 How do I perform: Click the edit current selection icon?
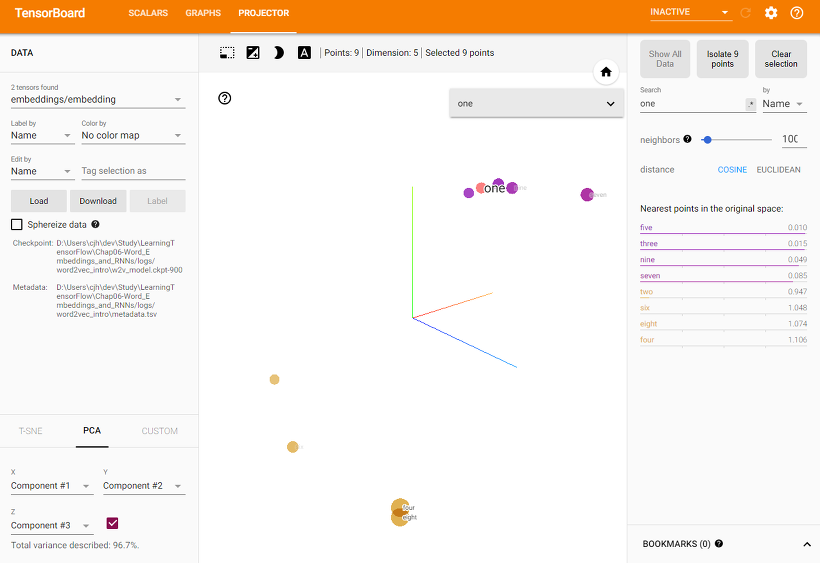[253, 53]
